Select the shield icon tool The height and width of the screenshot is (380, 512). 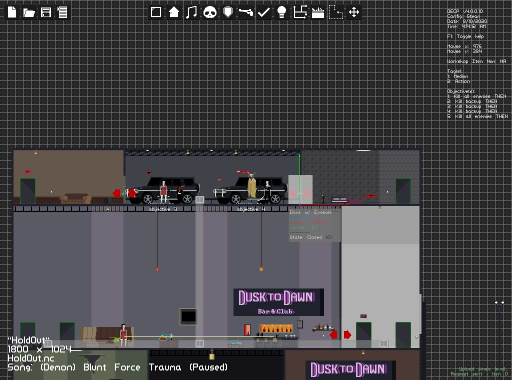click(228, 12)
